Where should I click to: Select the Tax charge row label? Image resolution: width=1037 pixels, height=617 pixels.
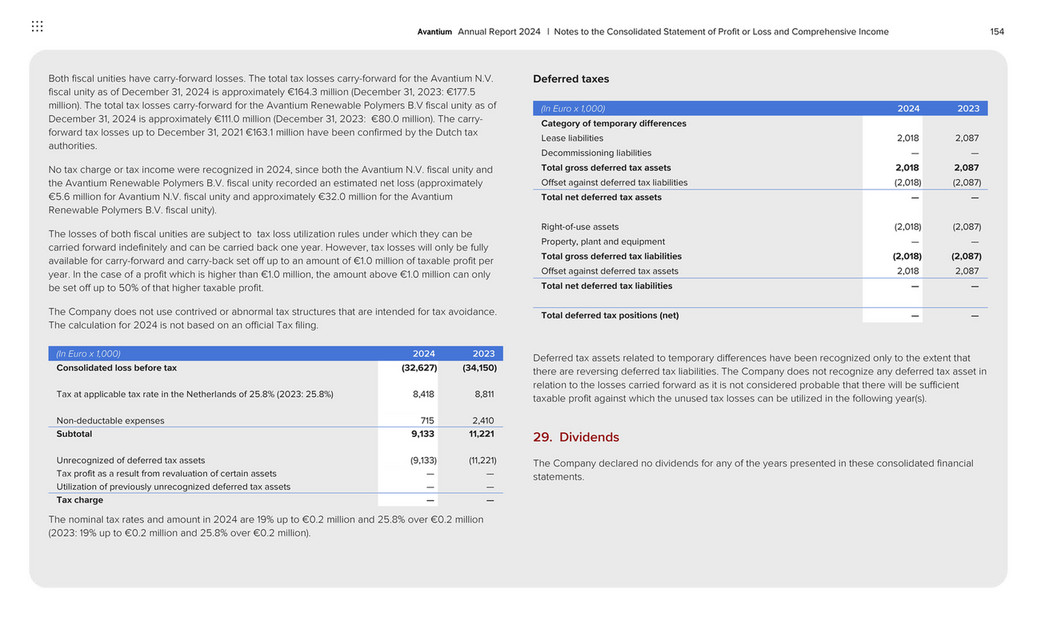coord(79,500)
